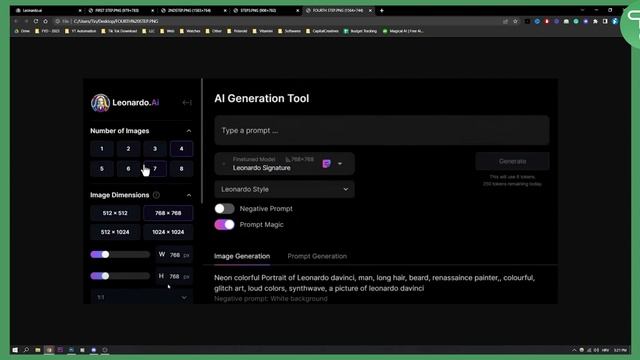Open the 1:1 aspect ratio dropdown
Screen dimensions: 640x360
(x=141, y=297)
